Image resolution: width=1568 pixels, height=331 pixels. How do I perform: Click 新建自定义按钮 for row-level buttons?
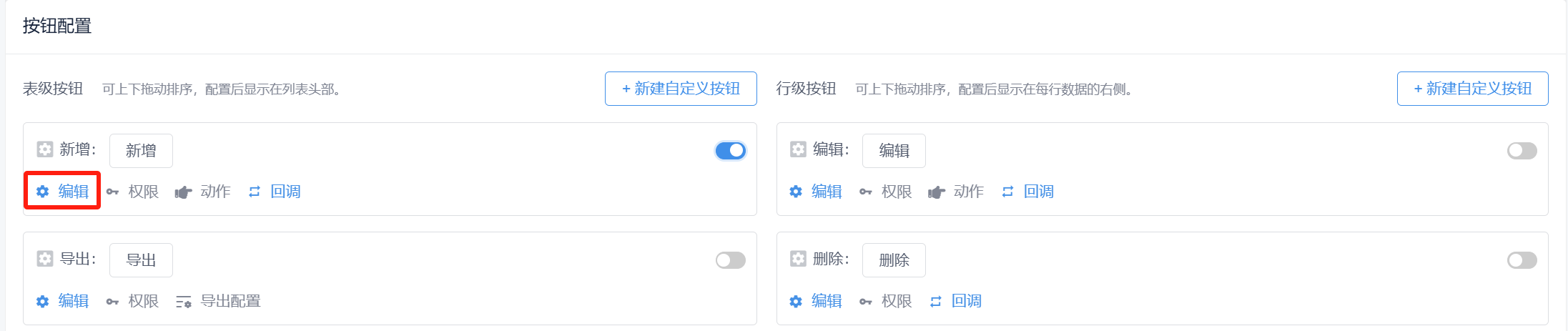coord(1473,89)
